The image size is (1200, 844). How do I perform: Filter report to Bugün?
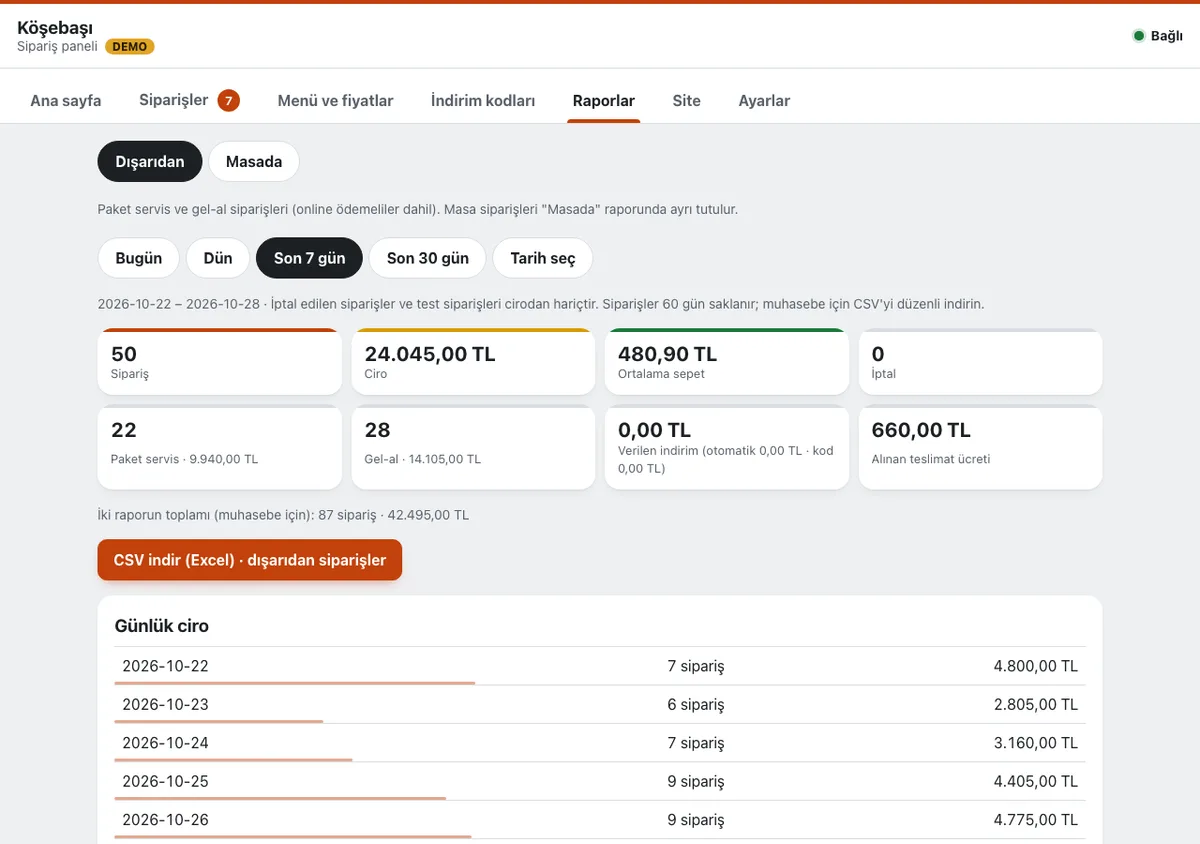click(x=139, y=258)
